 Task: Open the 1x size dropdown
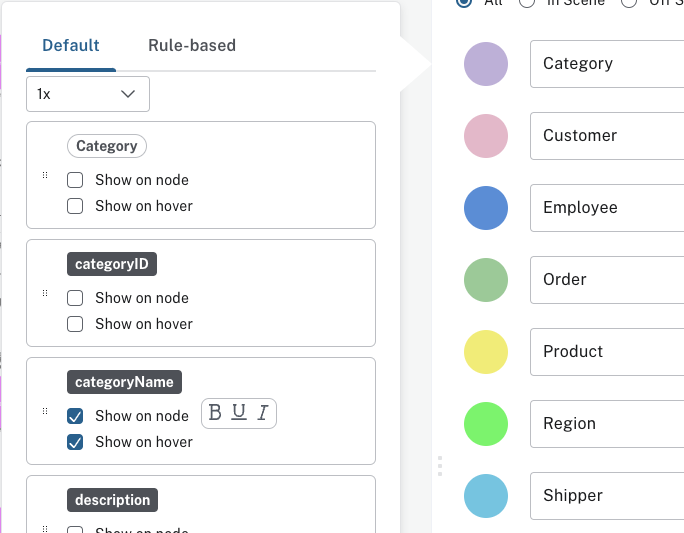coord(88,94)
